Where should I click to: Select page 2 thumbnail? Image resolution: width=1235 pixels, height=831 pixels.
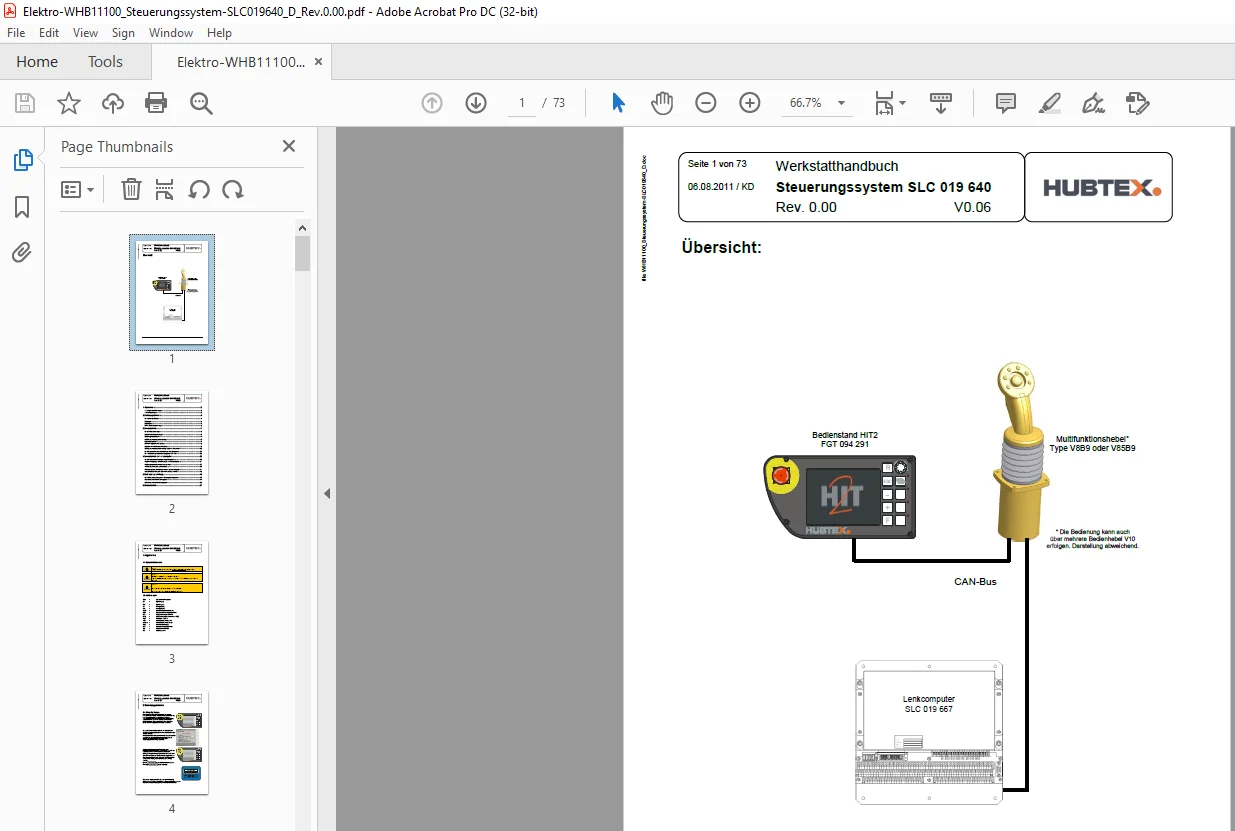[x=172, y=443]
